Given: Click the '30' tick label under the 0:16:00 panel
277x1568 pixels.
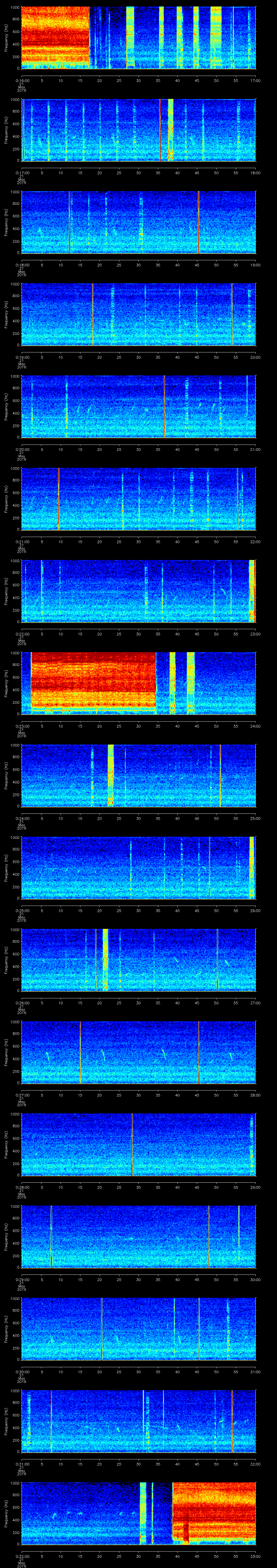Looking at the screenshot, I should coord(139,80).
